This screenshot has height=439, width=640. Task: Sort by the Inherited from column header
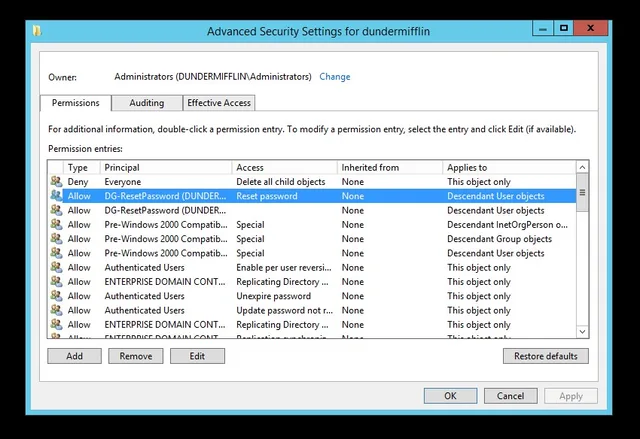pos(390,167)
